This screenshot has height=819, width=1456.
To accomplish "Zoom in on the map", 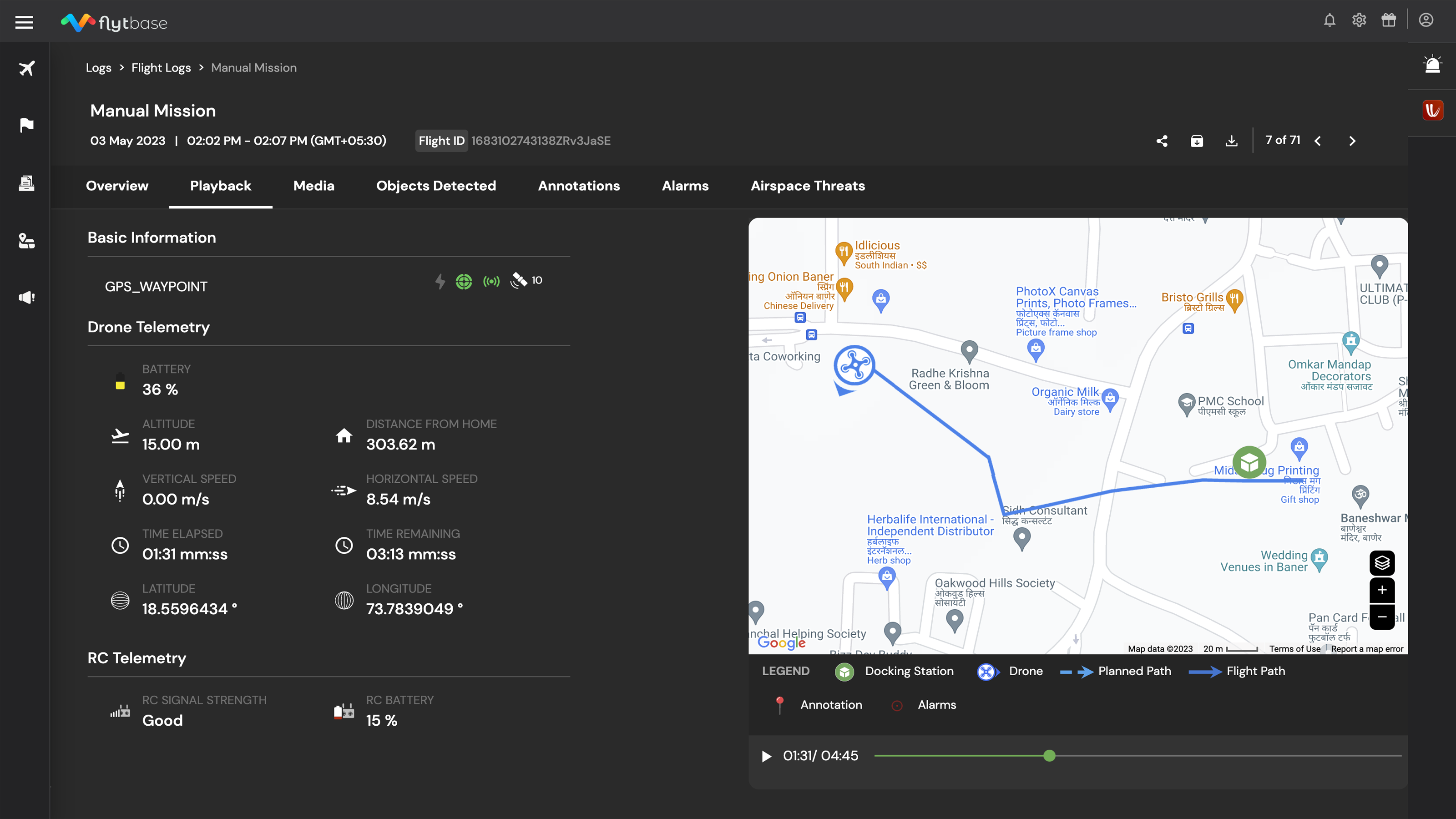I will tap(1382, 590).
